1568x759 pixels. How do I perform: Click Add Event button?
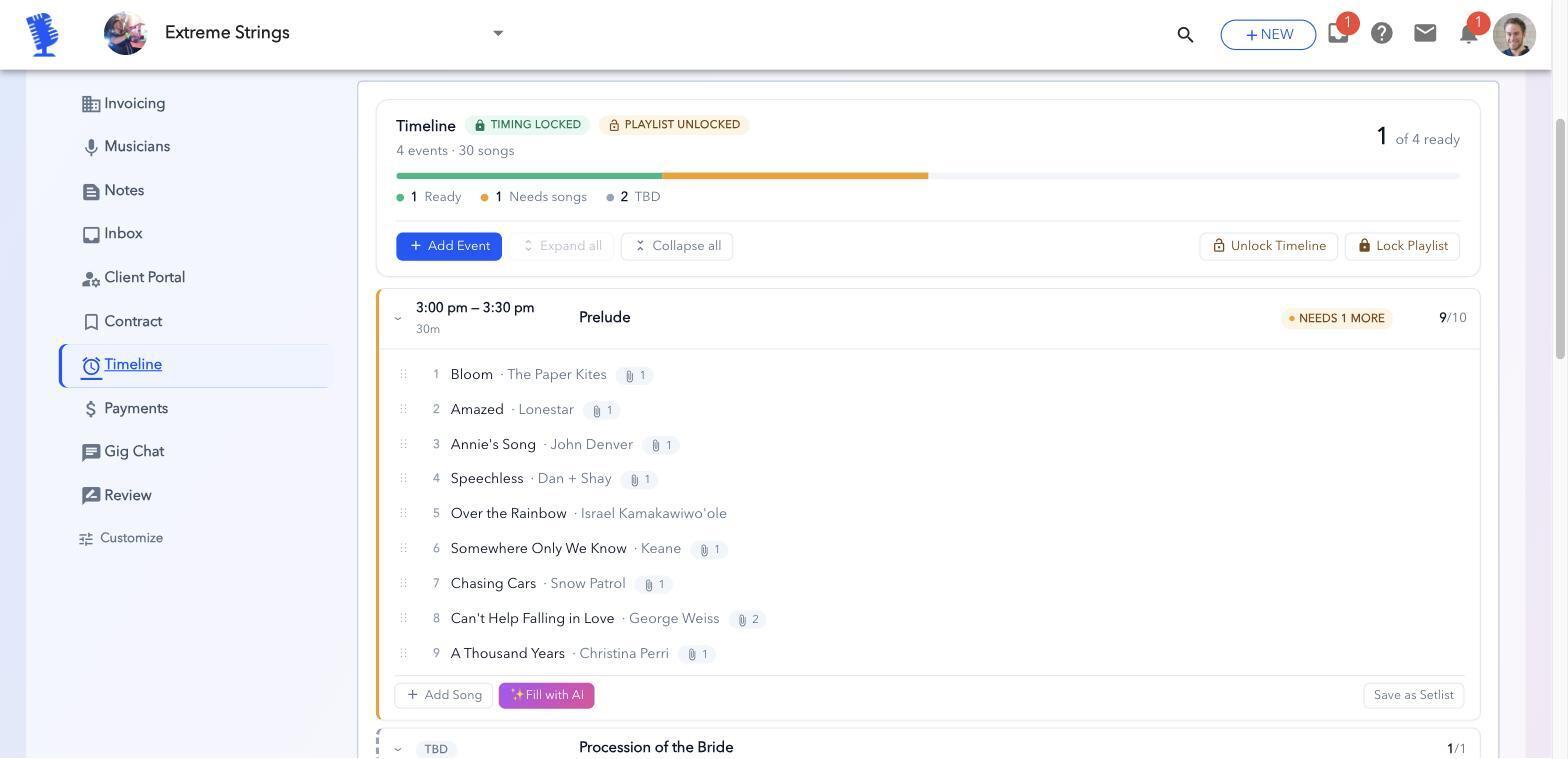pyautogui.click(x=449, y=246)
